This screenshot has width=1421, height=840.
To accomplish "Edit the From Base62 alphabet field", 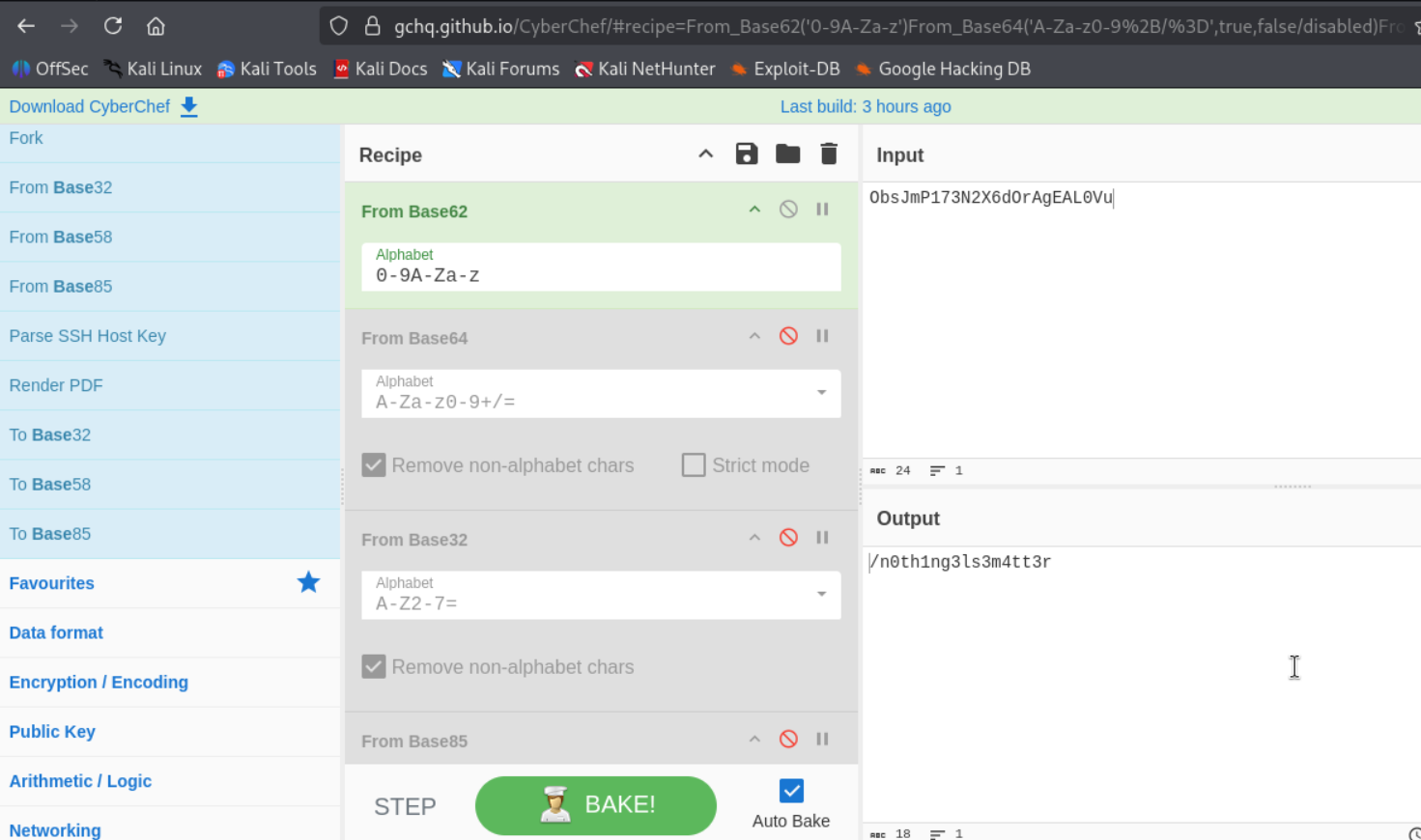I will (x=601, y=266).
